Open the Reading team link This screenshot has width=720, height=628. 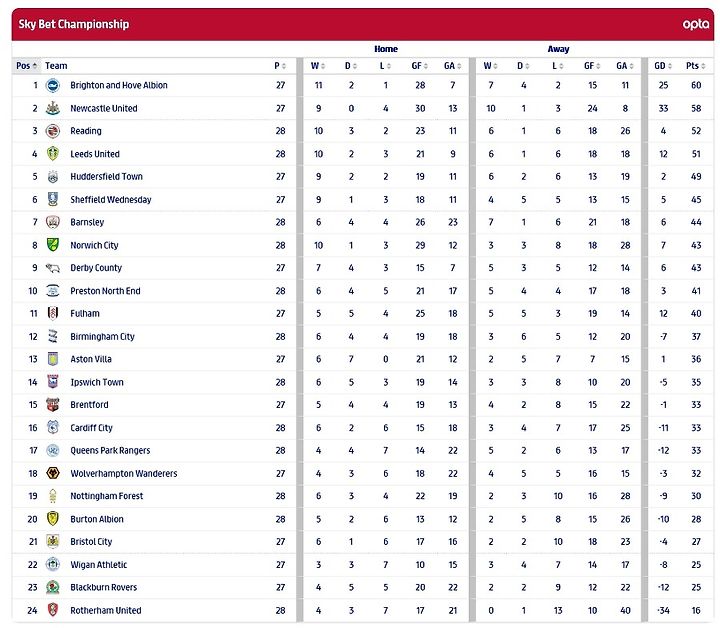86,131
